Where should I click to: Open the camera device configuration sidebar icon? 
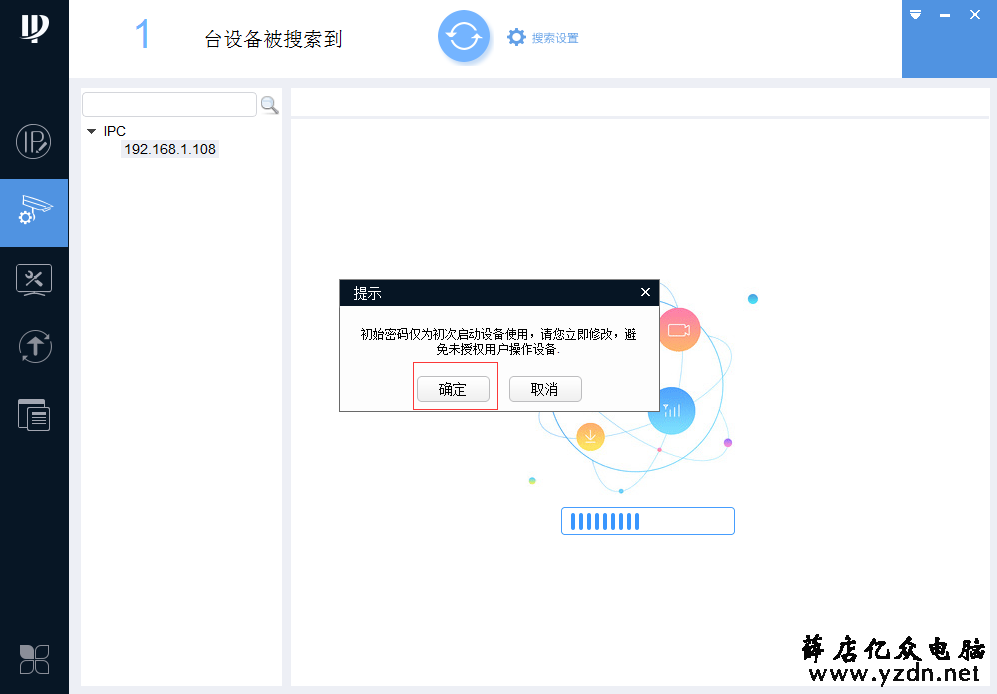(x=34, y=212)
